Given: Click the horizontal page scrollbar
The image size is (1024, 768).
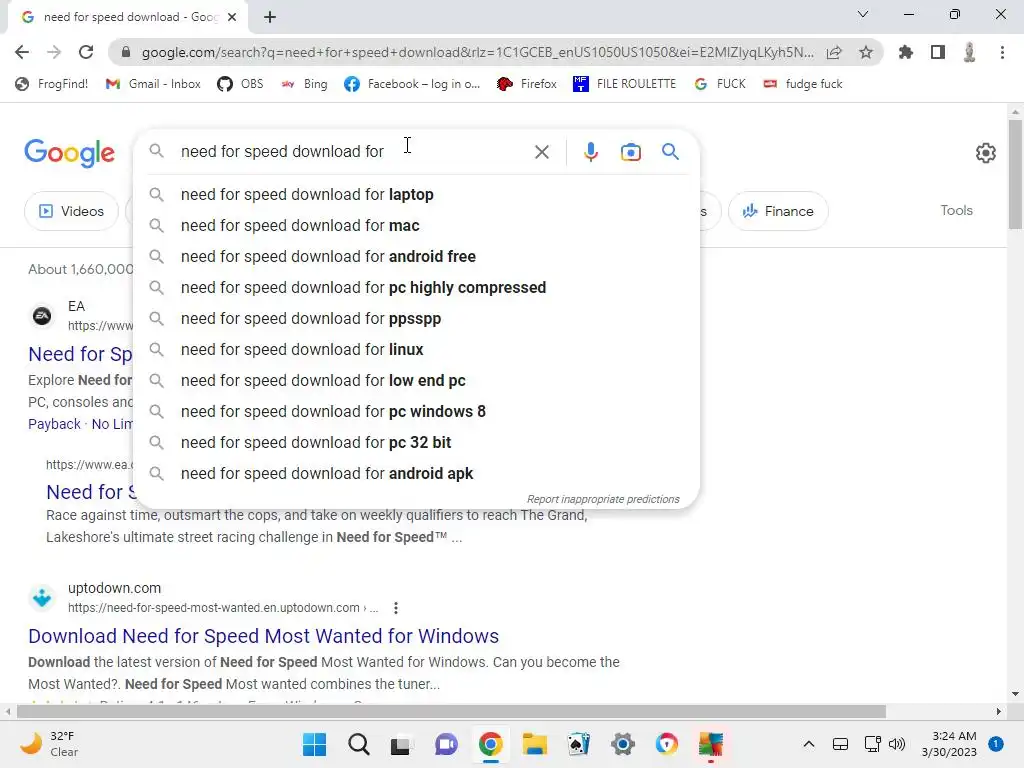Looking at the screenshot, I should (x=451, y=711).
